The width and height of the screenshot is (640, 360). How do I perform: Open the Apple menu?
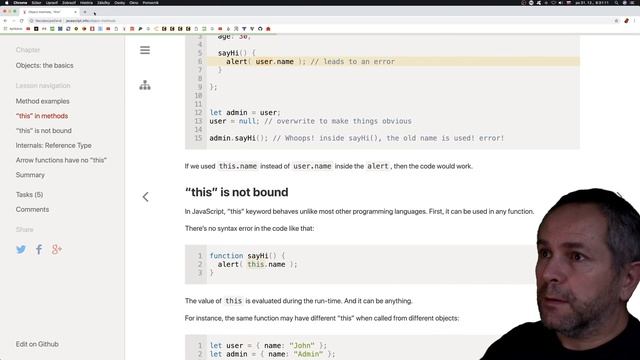pos(7,3)
